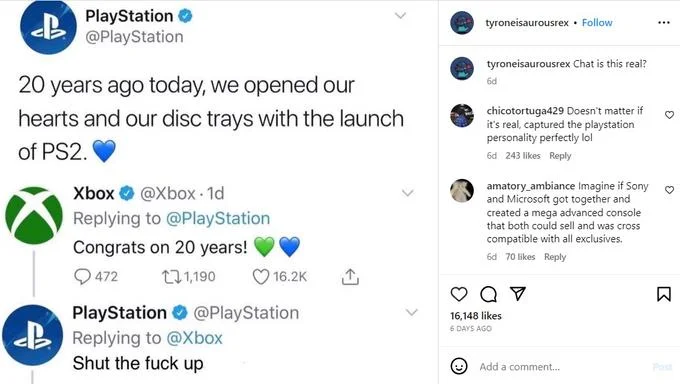Share the post with the paper plane icon
Viewport: 680px width, 384px height.
[x=518, y=294]
